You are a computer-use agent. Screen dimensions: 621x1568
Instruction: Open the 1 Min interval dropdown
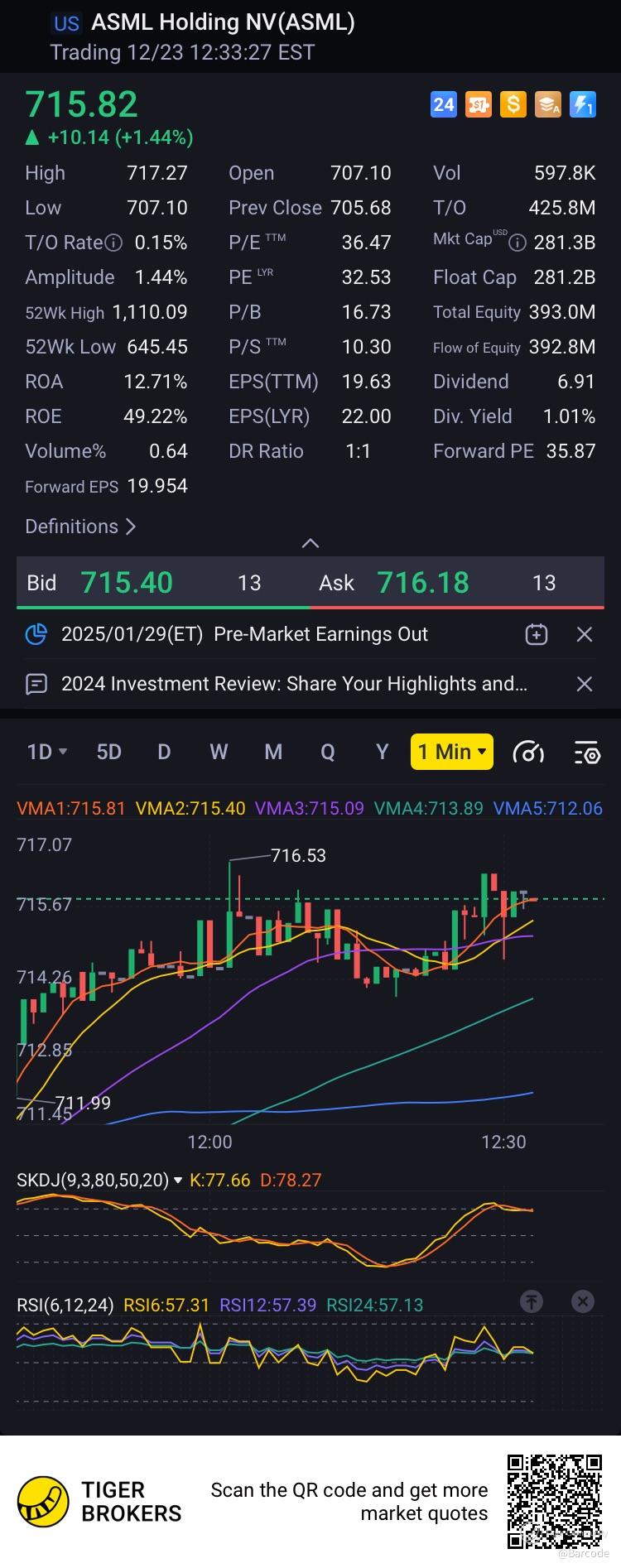point(452,752)
